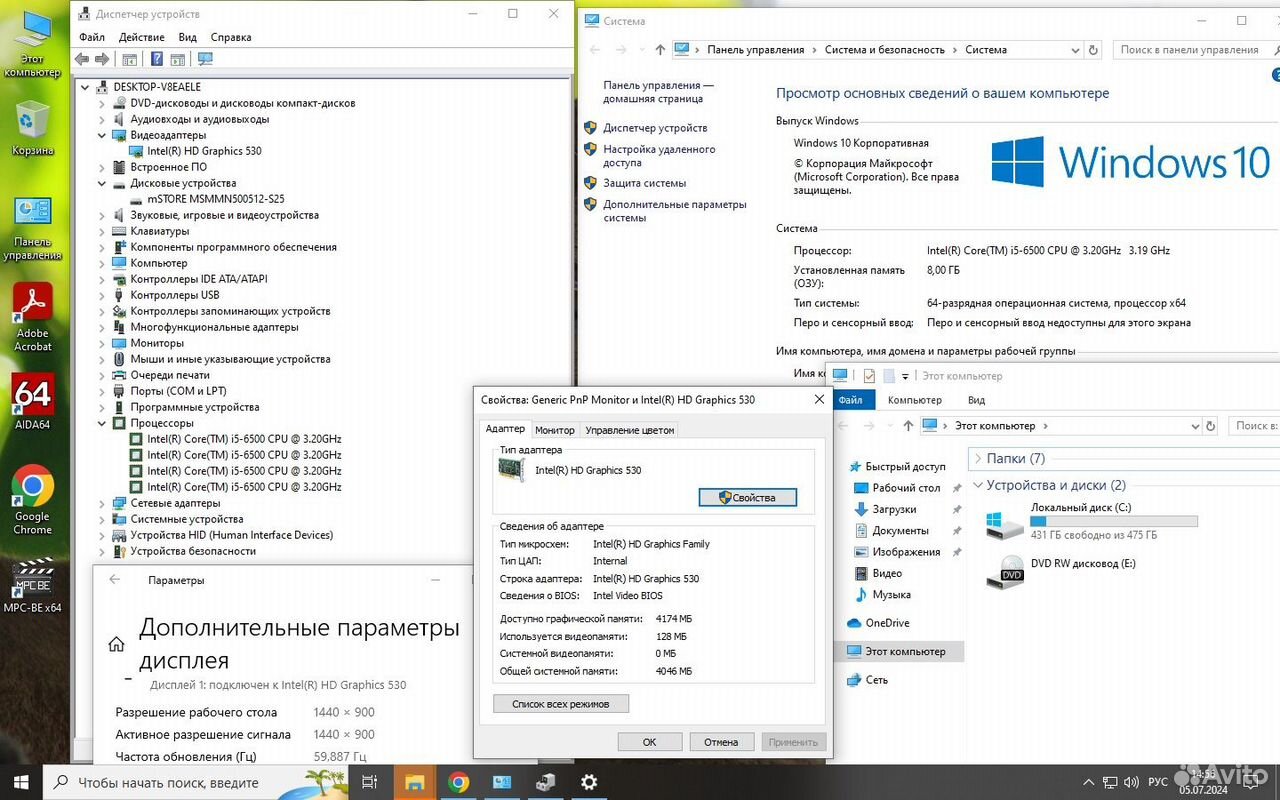Viewport: 1280px width, 800px height.
Task: Open the Этот компьютер desktop icon
Action: 33,45
